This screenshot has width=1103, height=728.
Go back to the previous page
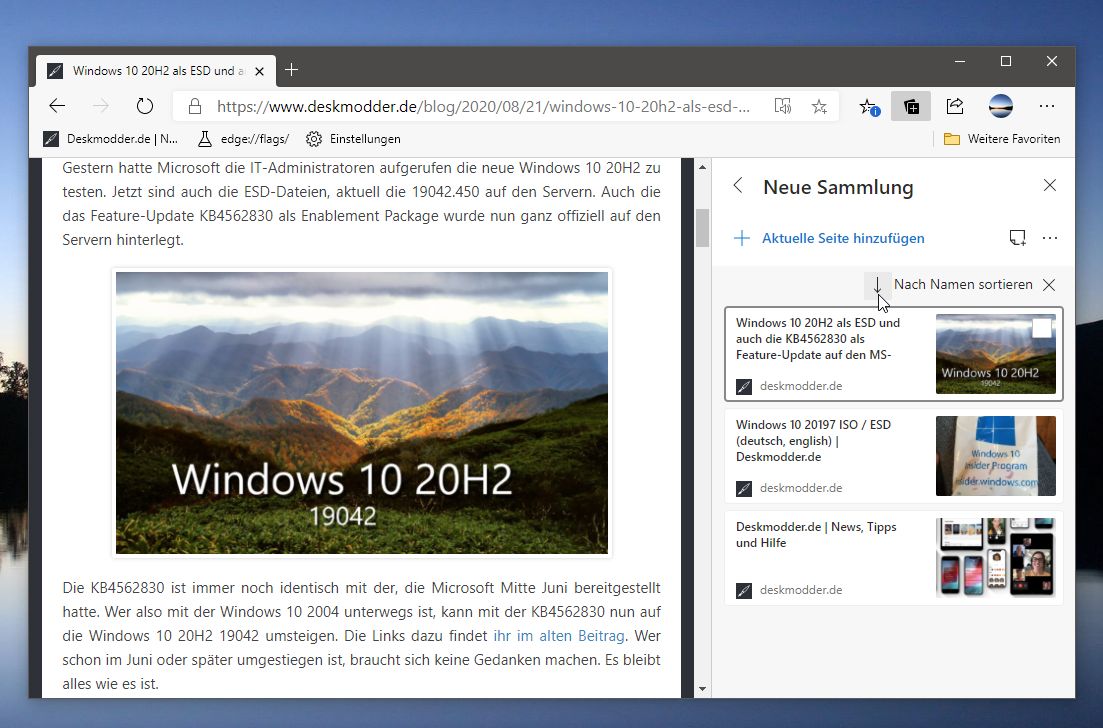(57, 106)
